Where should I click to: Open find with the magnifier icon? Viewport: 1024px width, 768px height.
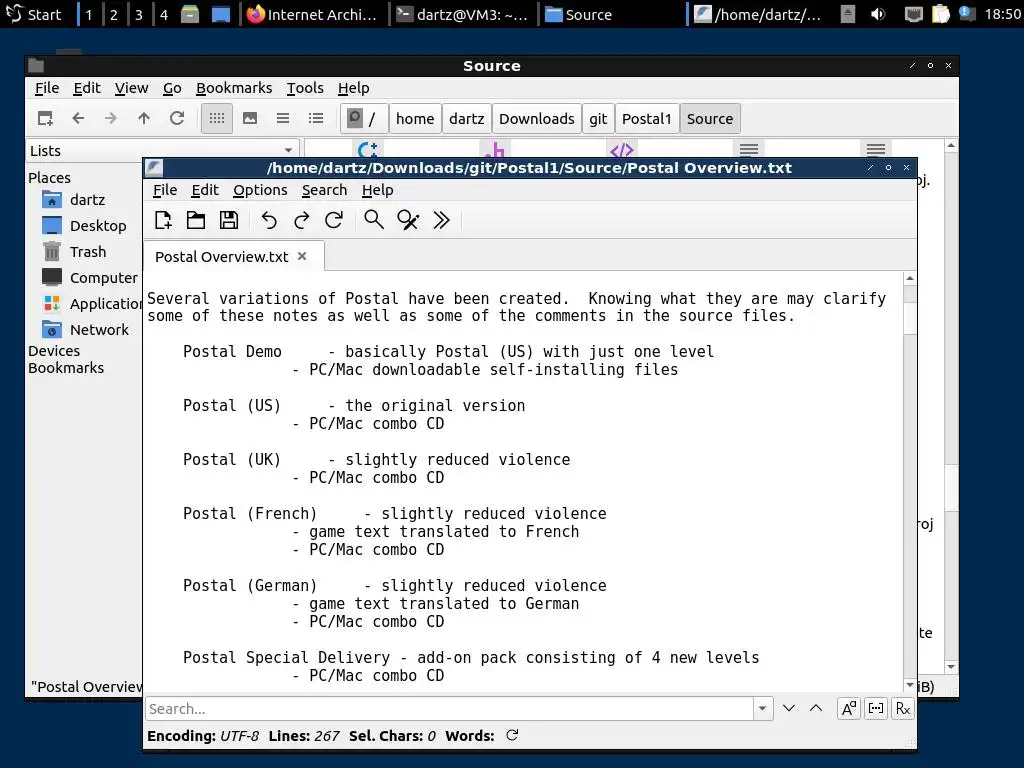(x=374, y=220)
